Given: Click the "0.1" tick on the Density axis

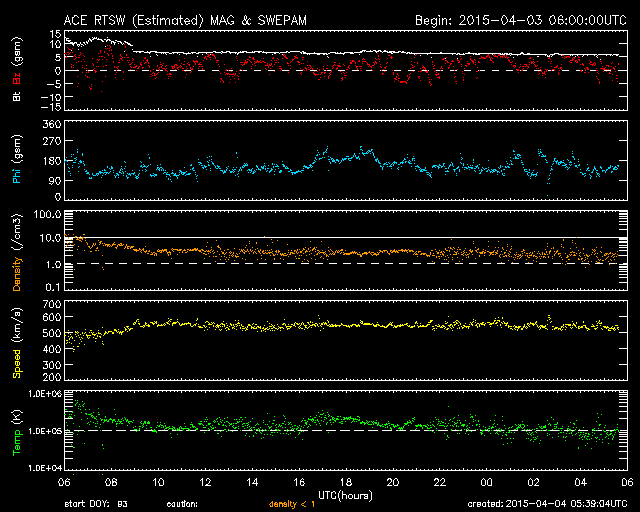Looking at the screenshot, I should (x=53, y=287).
